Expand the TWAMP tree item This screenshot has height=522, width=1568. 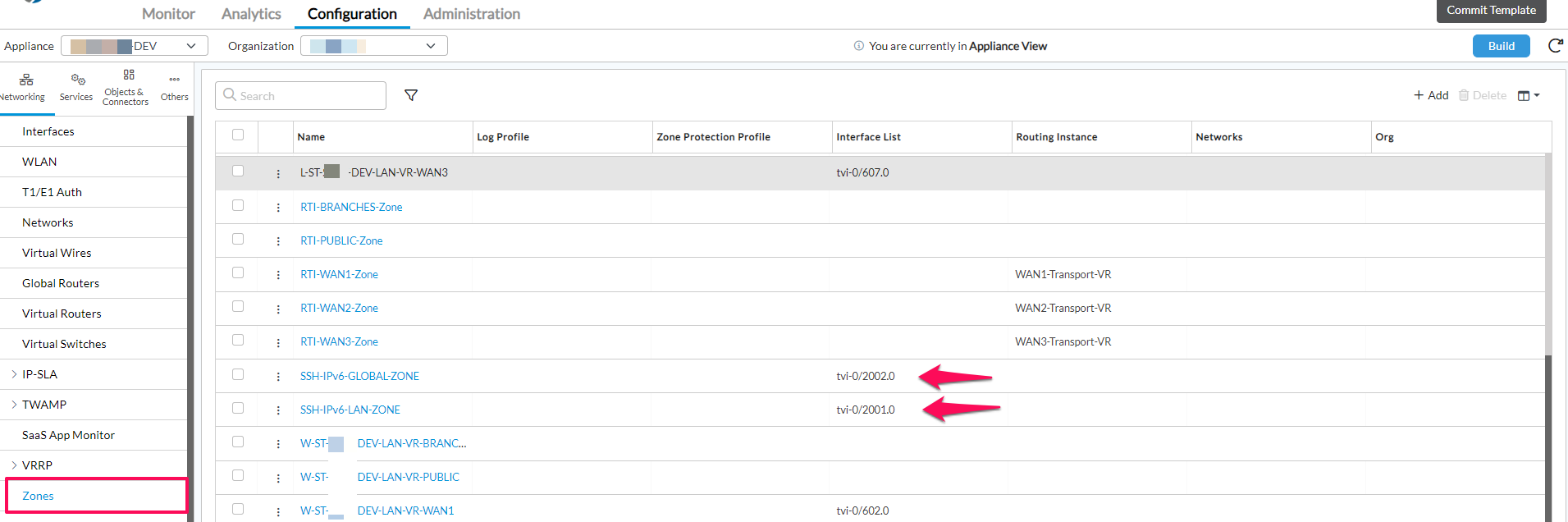click(14, 405)
